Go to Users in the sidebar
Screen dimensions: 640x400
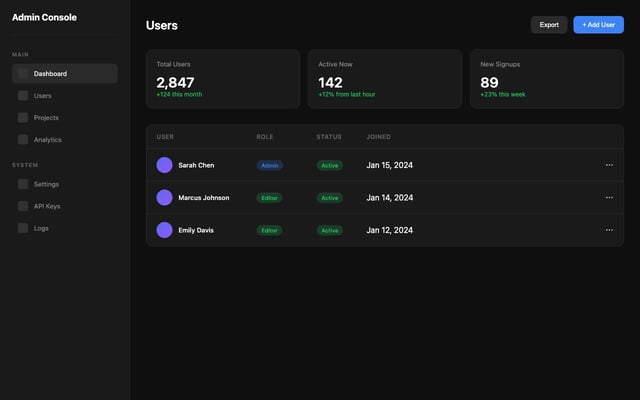64,96
